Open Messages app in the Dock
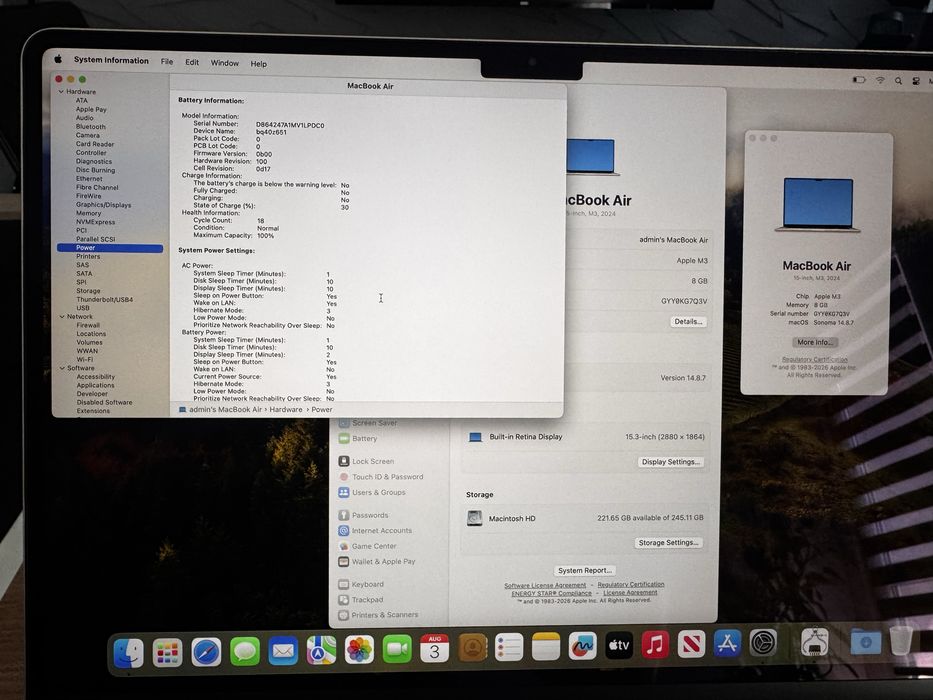The height and width of the screenshot is (700, 933). [245, 651]
